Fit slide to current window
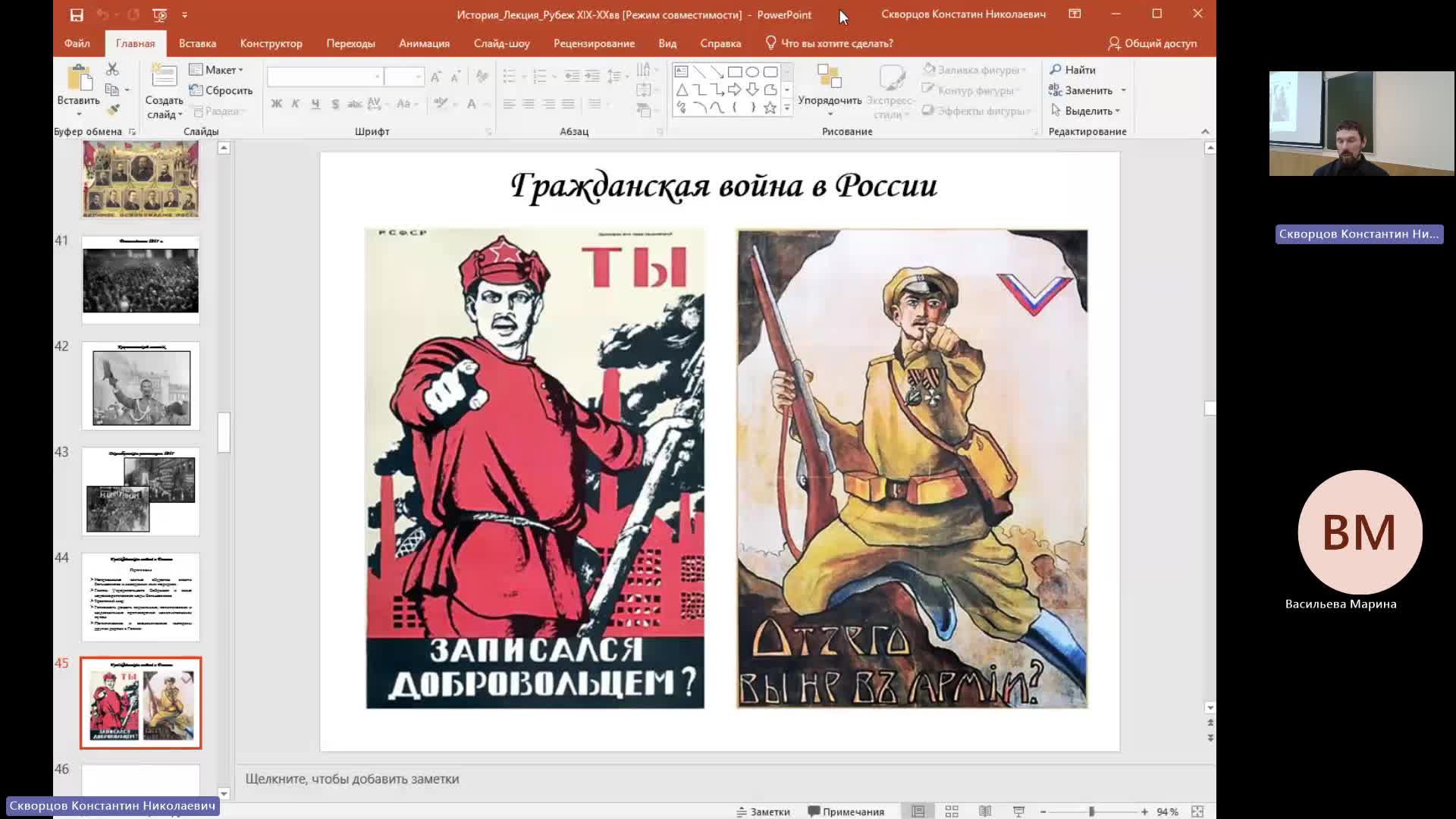Viewport: 1456px width, 819px height. click(1197, 811)
